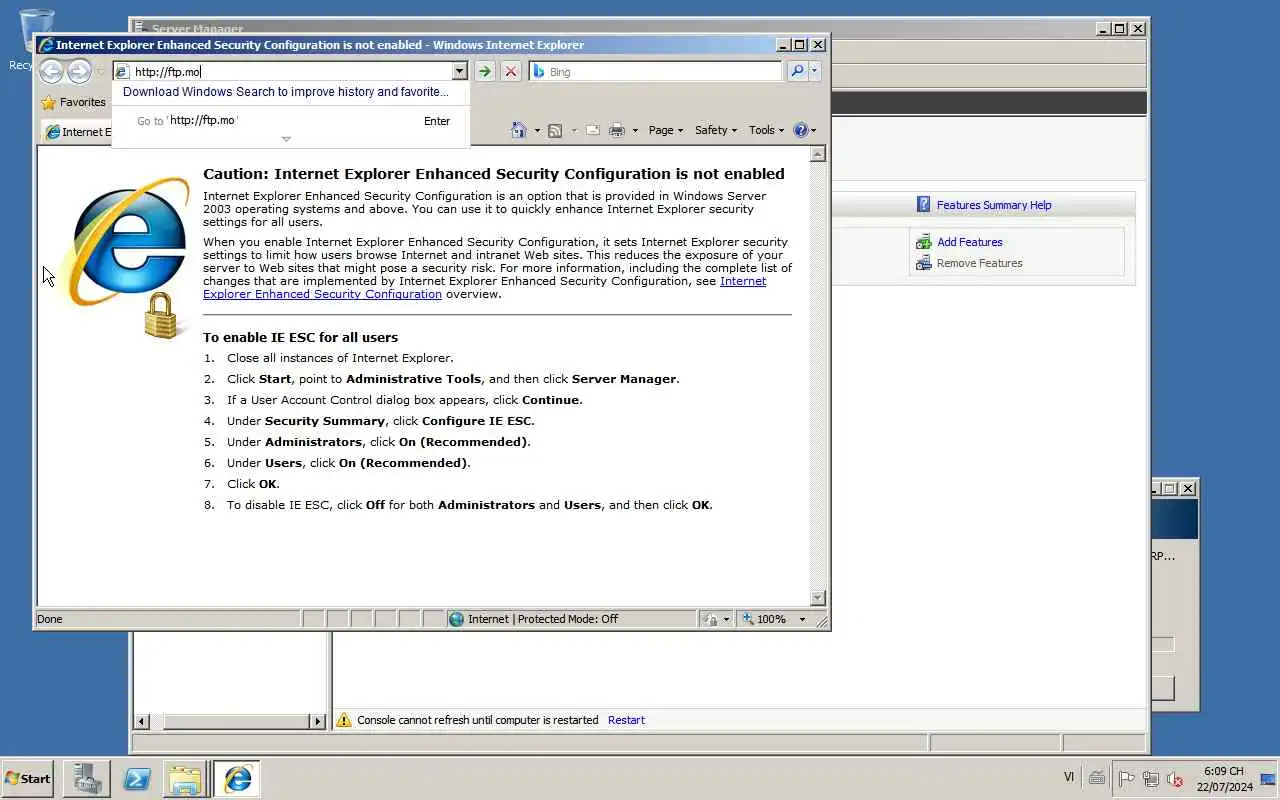Click Server Manager tree scroll right arrow
1280x800 pixels.
point(318,721)
